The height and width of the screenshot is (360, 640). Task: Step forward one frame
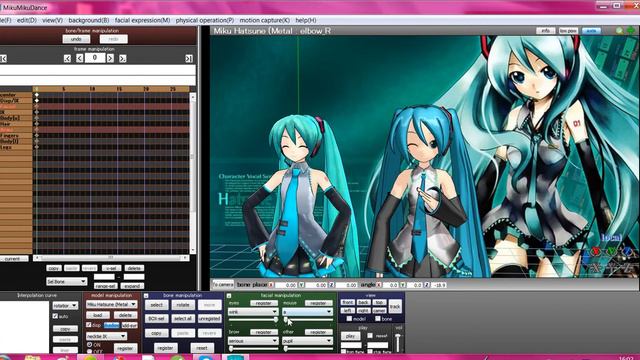110,59
